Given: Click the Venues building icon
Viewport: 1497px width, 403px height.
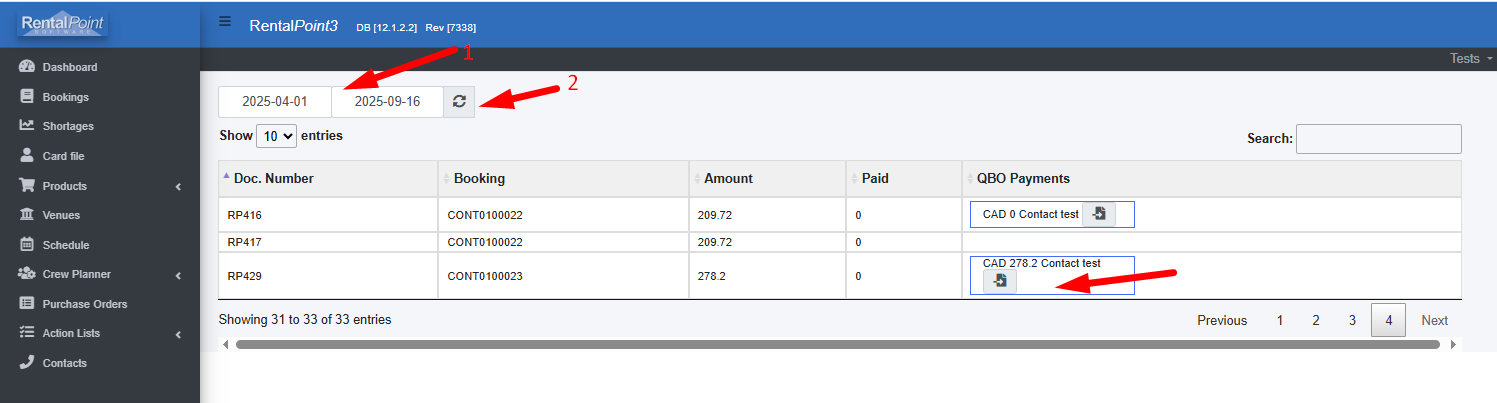Looking at the screenshot, I should [27, 215].
